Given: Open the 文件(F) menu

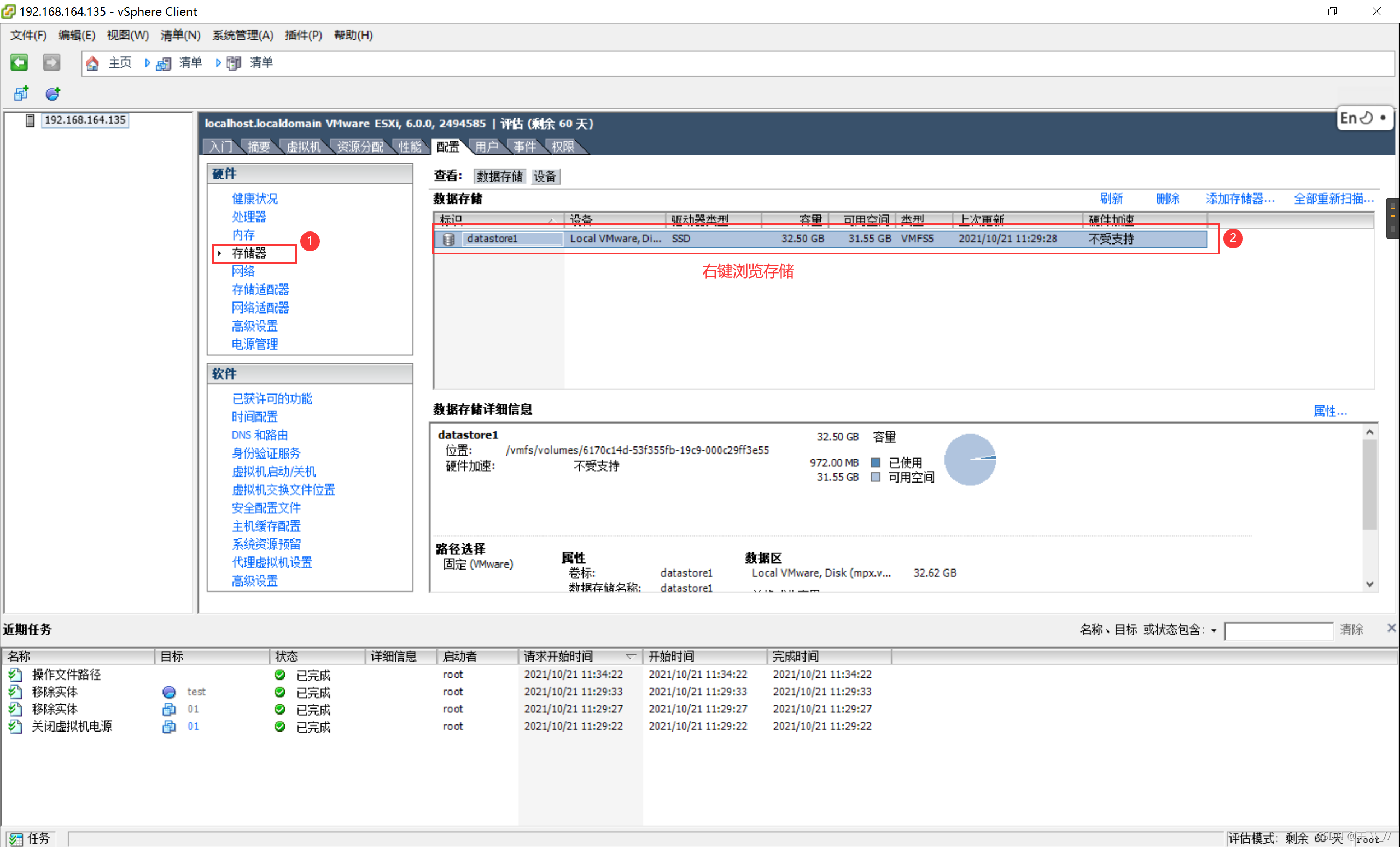Looking at the screenshot, I should pos(28,35).
